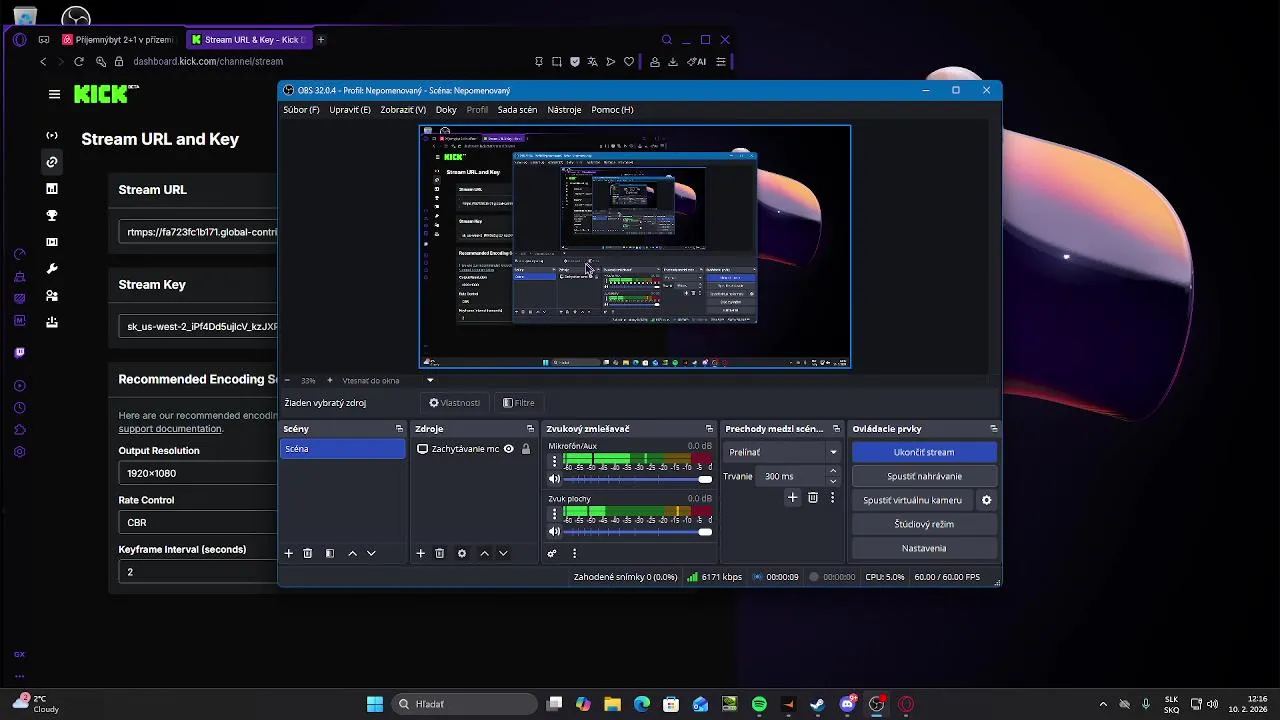Open Twitch shortcut in browser sidebar

coord(20,352)
